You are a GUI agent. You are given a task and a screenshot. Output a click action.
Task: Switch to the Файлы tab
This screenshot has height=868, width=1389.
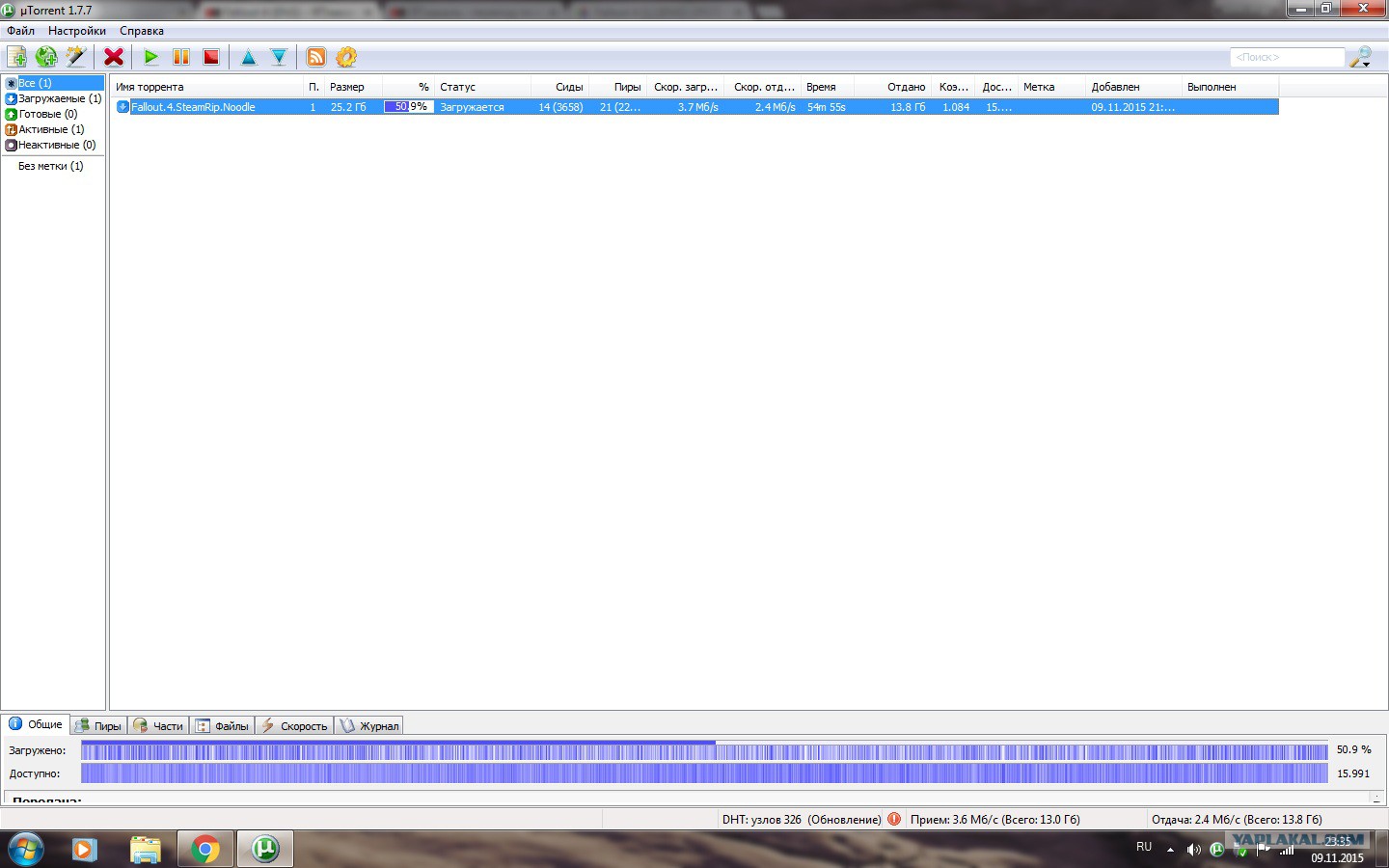[222, 726]
